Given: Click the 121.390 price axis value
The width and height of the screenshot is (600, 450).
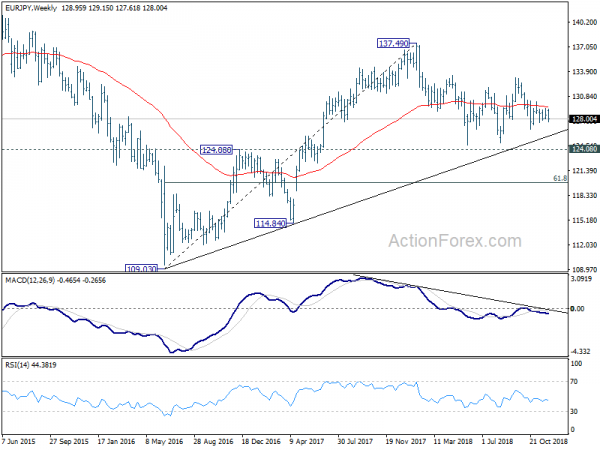Looking at the screenshot, I should (x=584, y=171).
